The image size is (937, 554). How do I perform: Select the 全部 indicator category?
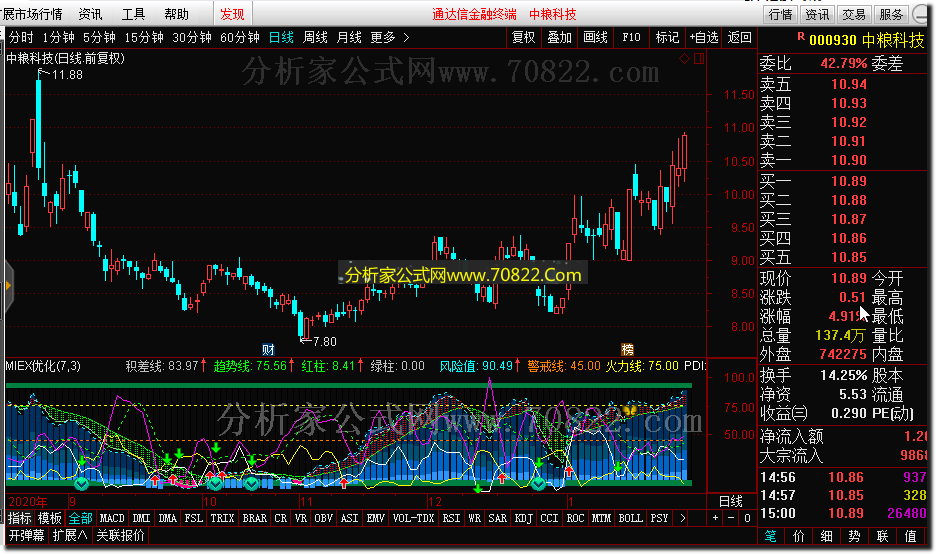pos(80,518)
